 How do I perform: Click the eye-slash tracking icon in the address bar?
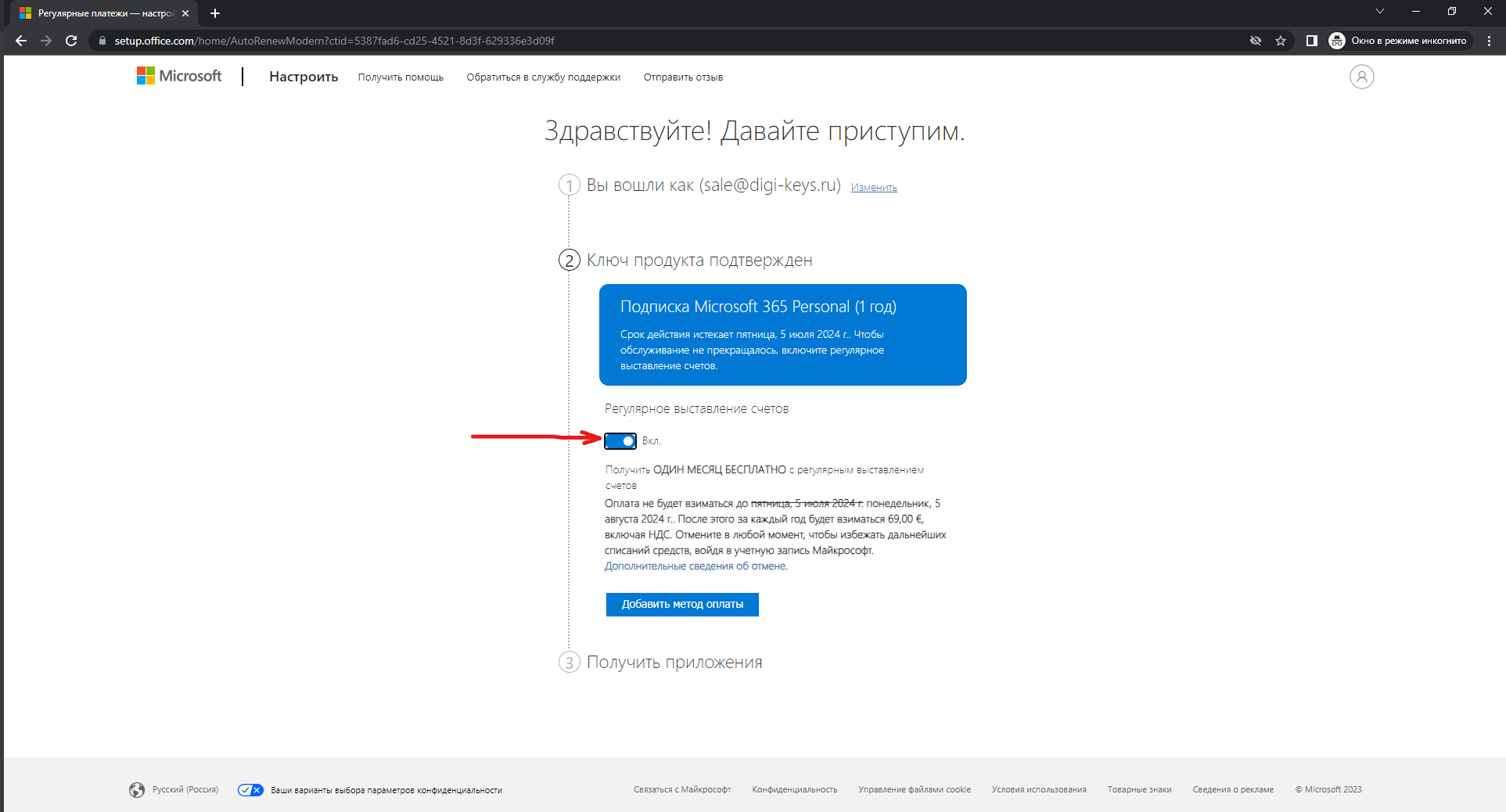1256,41
